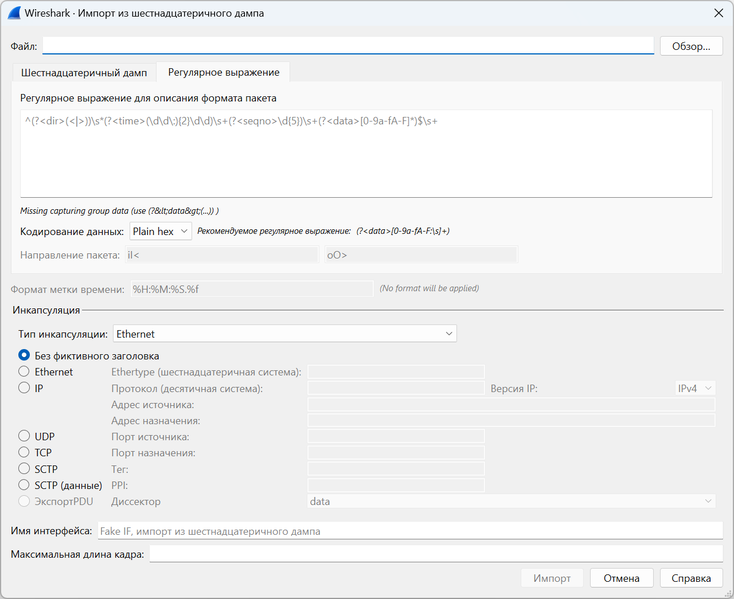Click the Wireshark fin icon in title bar
The height and width of the screenshot is (599, 734).
[14, 13]
